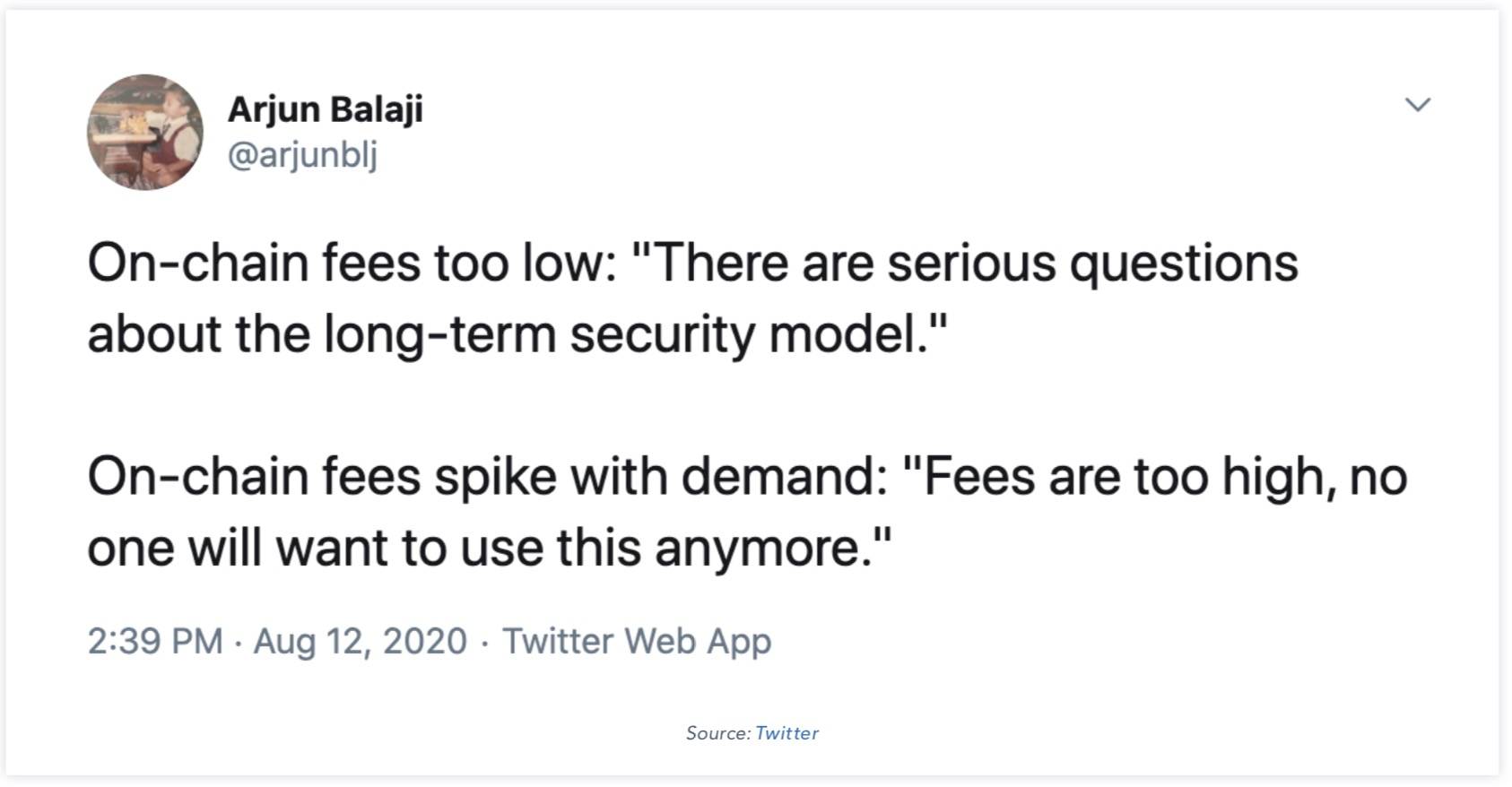Click the word 'spike' in the tweet
The image size is (1512, 787).
495,478
